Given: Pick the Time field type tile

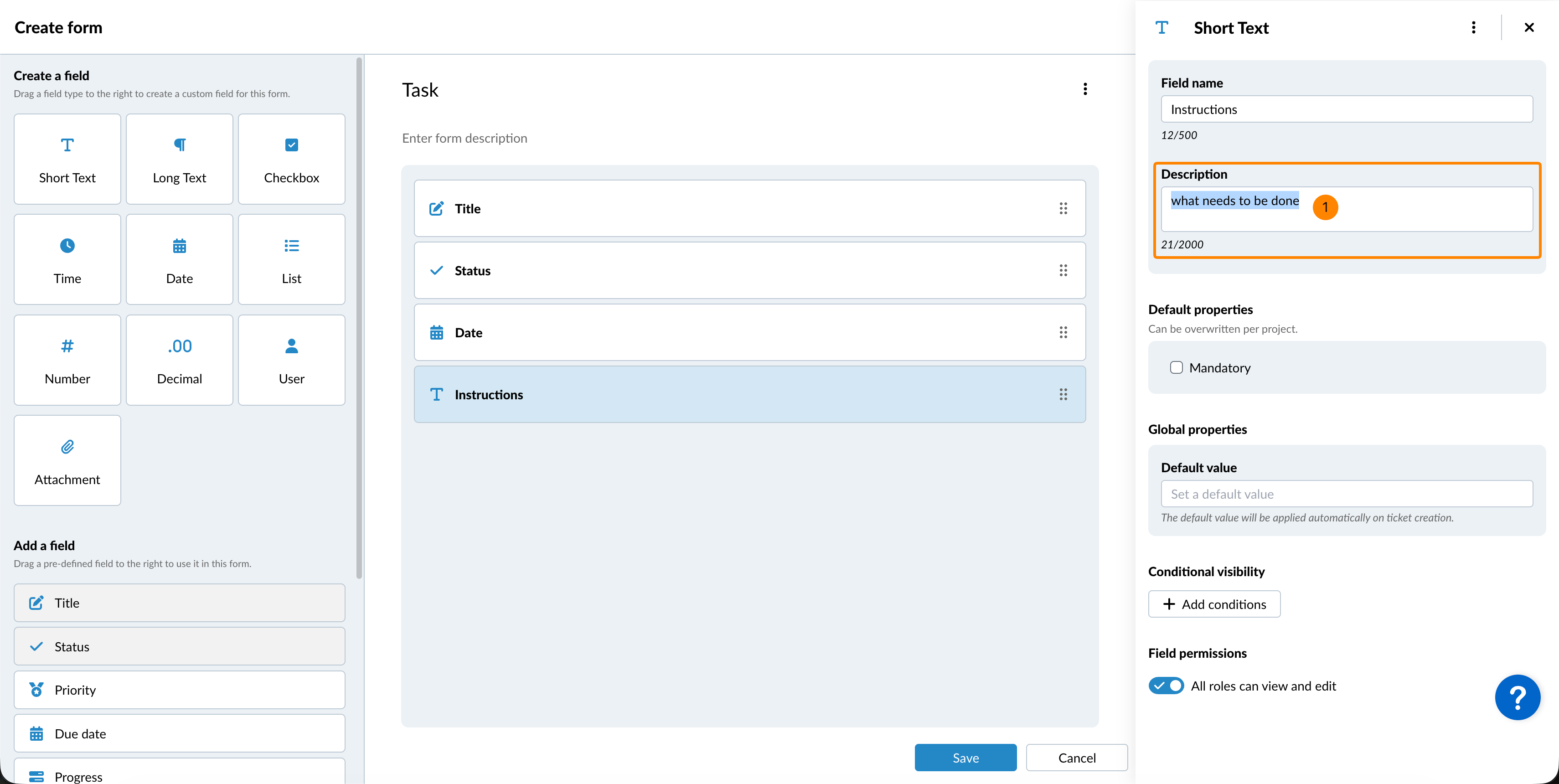Looking at the screenshot, I should coord(67,259).
